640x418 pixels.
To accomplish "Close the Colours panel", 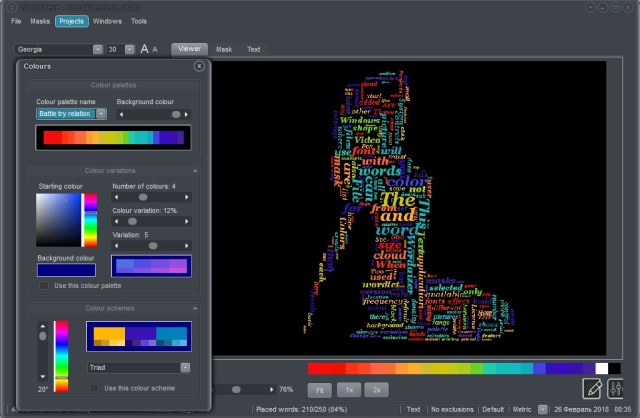I will click(199, 66).
